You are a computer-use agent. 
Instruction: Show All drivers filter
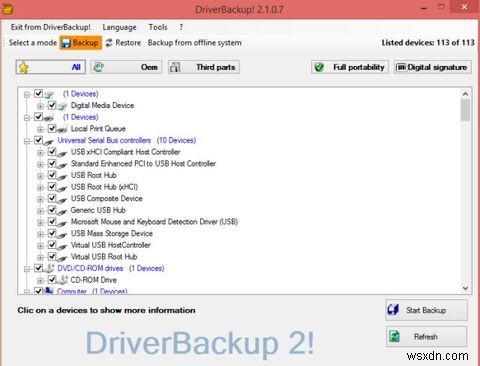tap(51, 67)
